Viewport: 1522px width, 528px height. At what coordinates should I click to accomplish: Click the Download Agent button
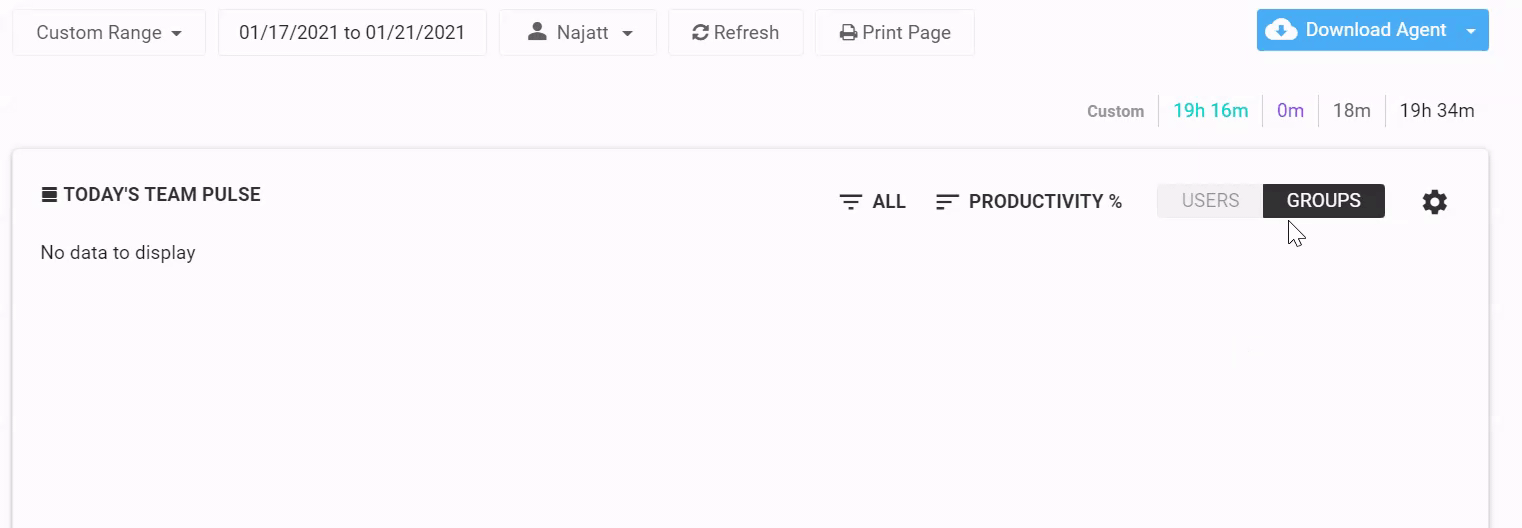[x=1357, y=30]
